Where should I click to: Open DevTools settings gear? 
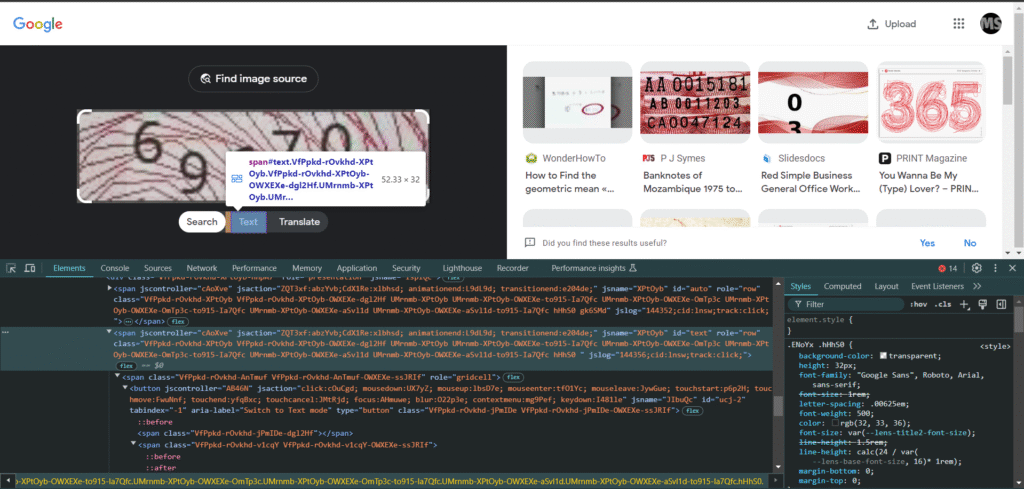pyautogui.click(x=977, y=268)
